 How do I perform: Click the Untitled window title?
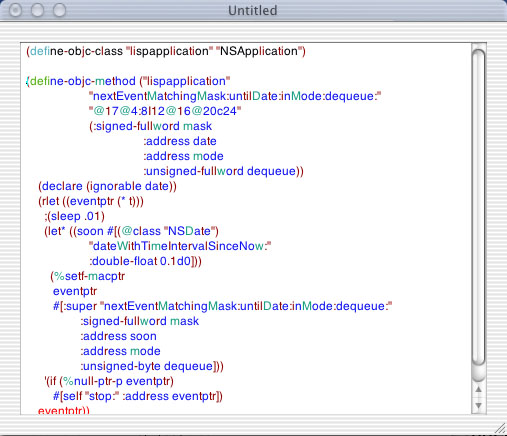[252, 10]
